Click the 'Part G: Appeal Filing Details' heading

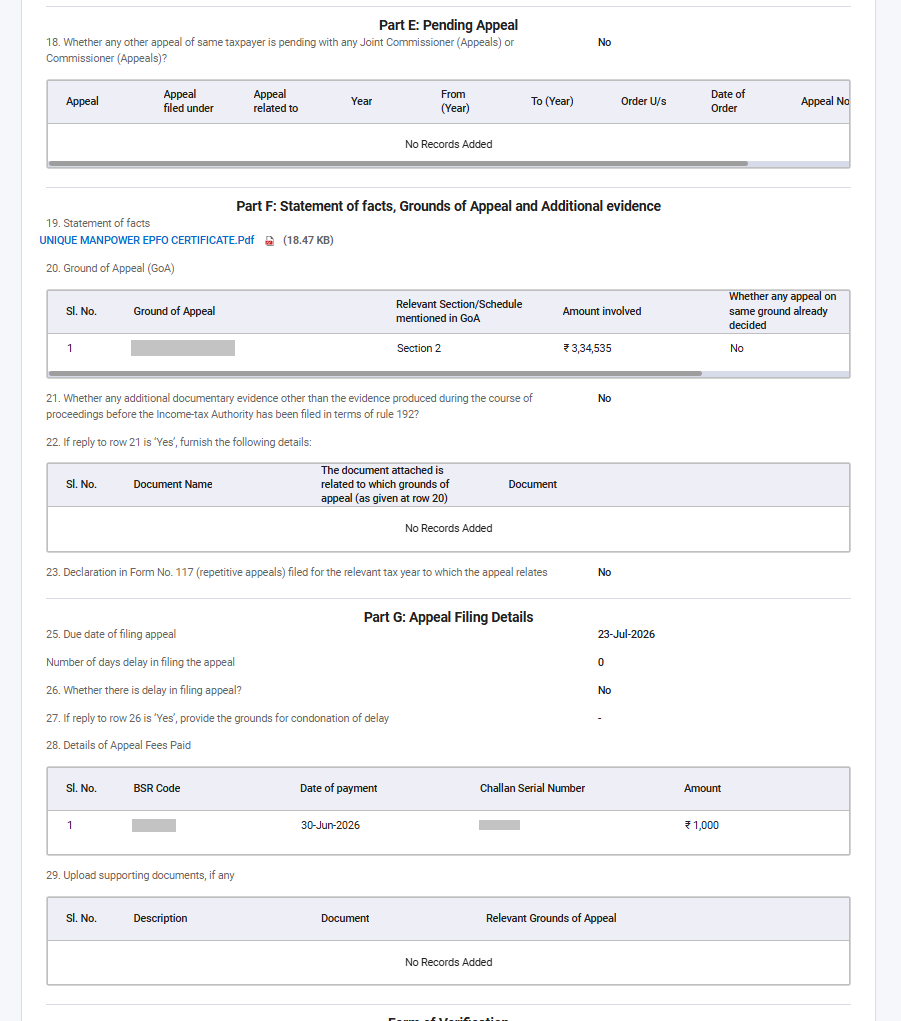pyautogui.click(x=449, y=617)
